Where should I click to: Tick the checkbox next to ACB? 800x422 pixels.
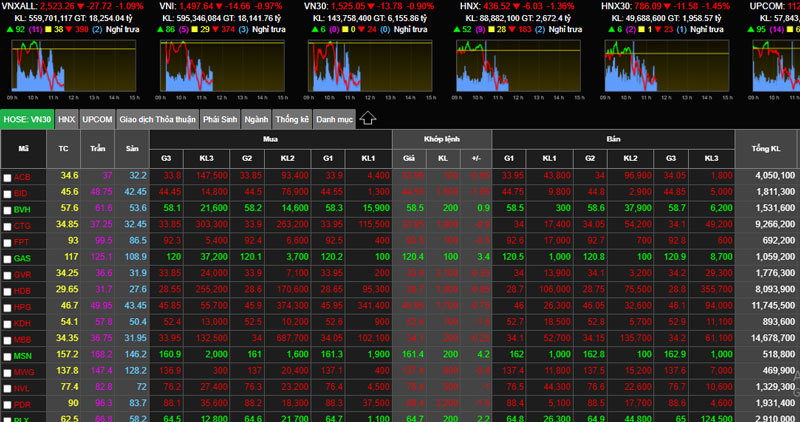coord(8,177)
